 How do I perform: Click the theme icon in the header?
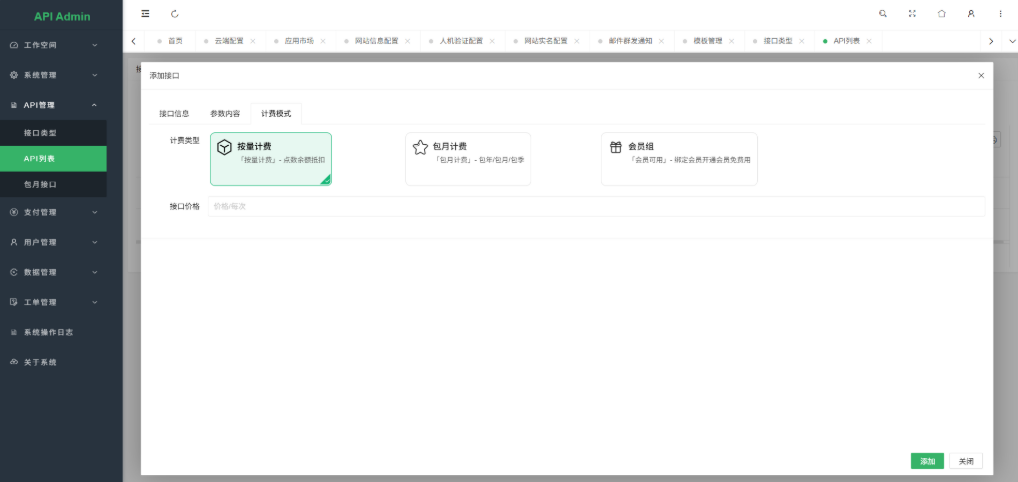coord(941,14)
